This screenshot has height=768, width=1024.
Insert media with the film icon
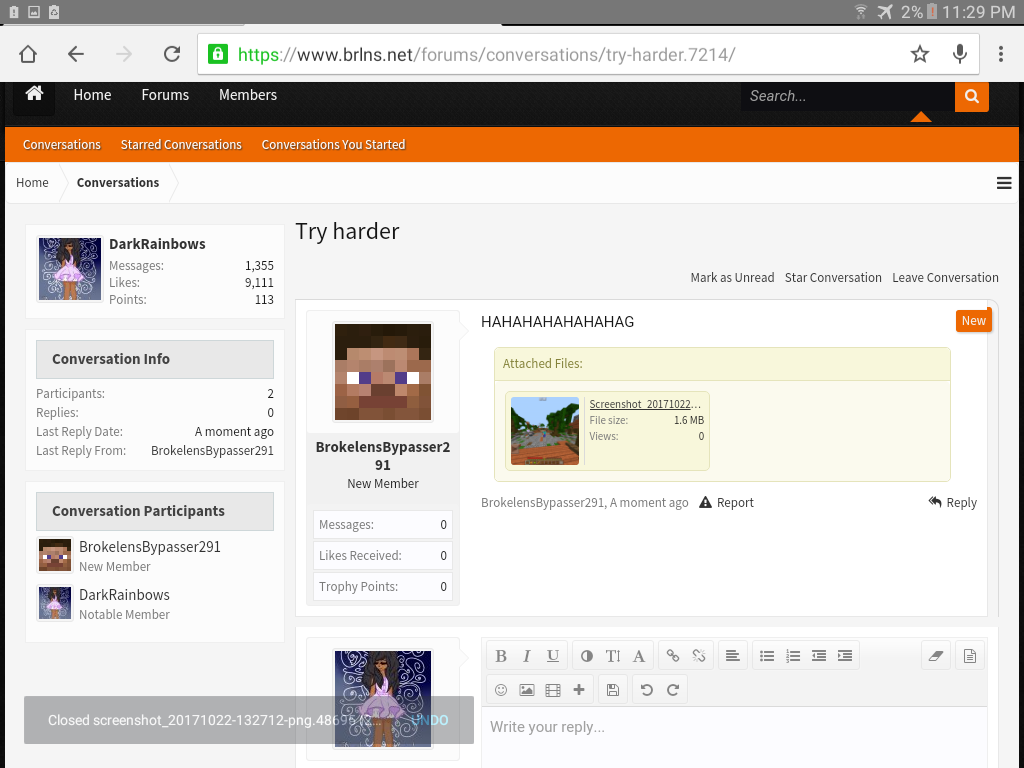tap(552, 690)
